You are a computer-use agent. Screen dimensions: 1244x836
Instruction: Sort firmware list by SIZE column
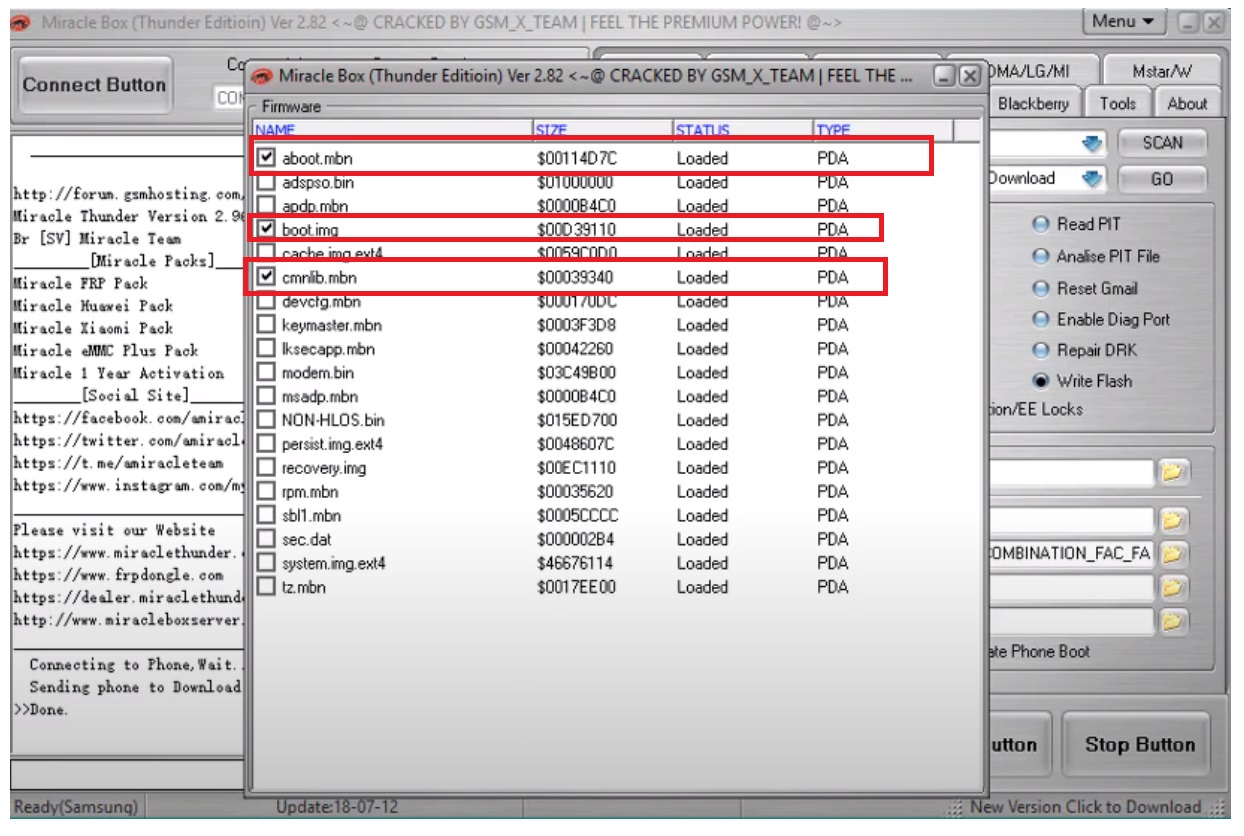pyautogui.click(x=603, y=130)
